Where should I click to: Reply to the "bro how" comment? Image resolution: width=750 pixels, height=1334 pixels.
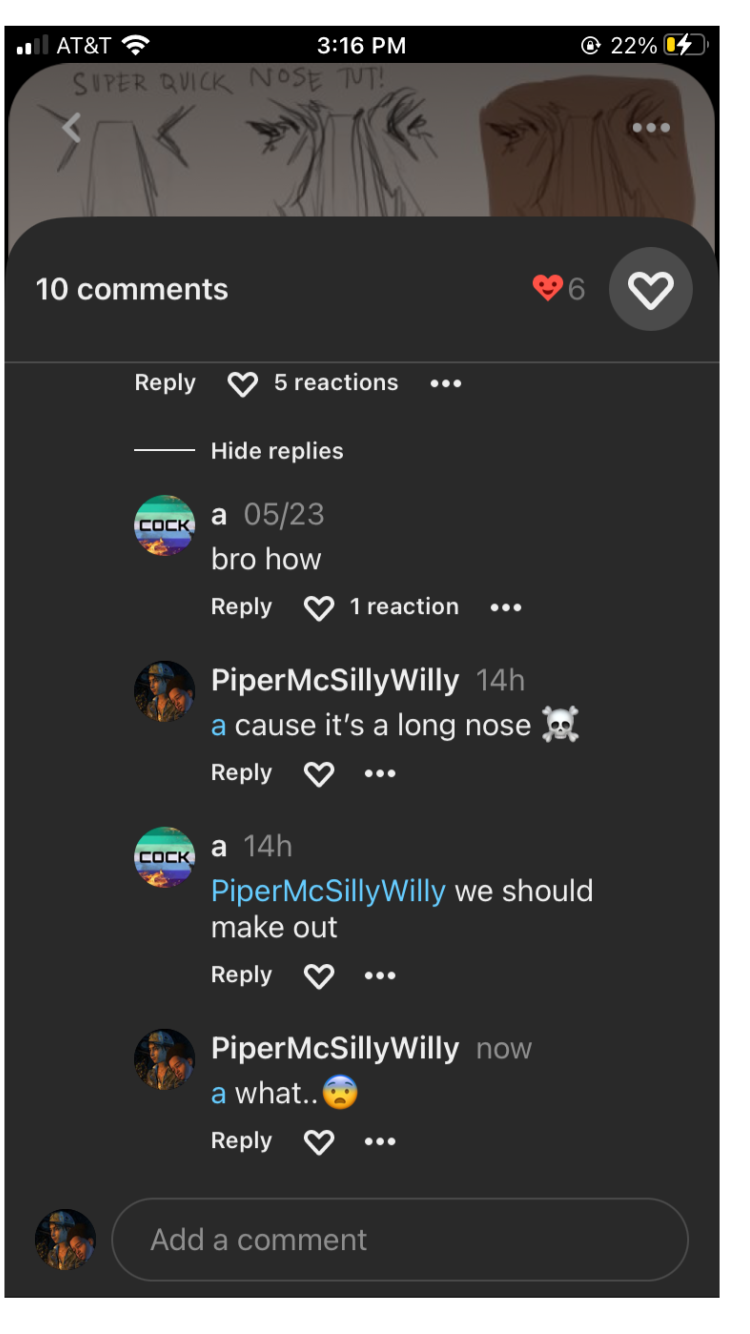pos(241,607)
